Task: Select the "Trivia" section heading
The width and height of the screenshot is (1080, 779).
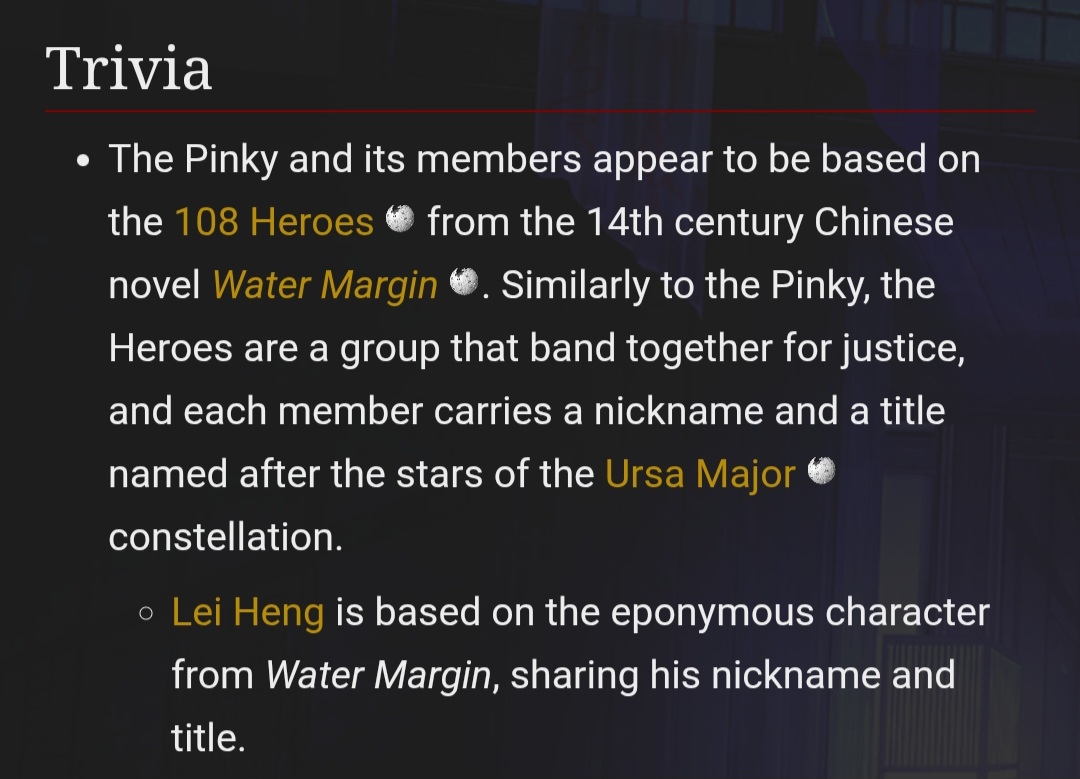Action: tap(129, 69)
